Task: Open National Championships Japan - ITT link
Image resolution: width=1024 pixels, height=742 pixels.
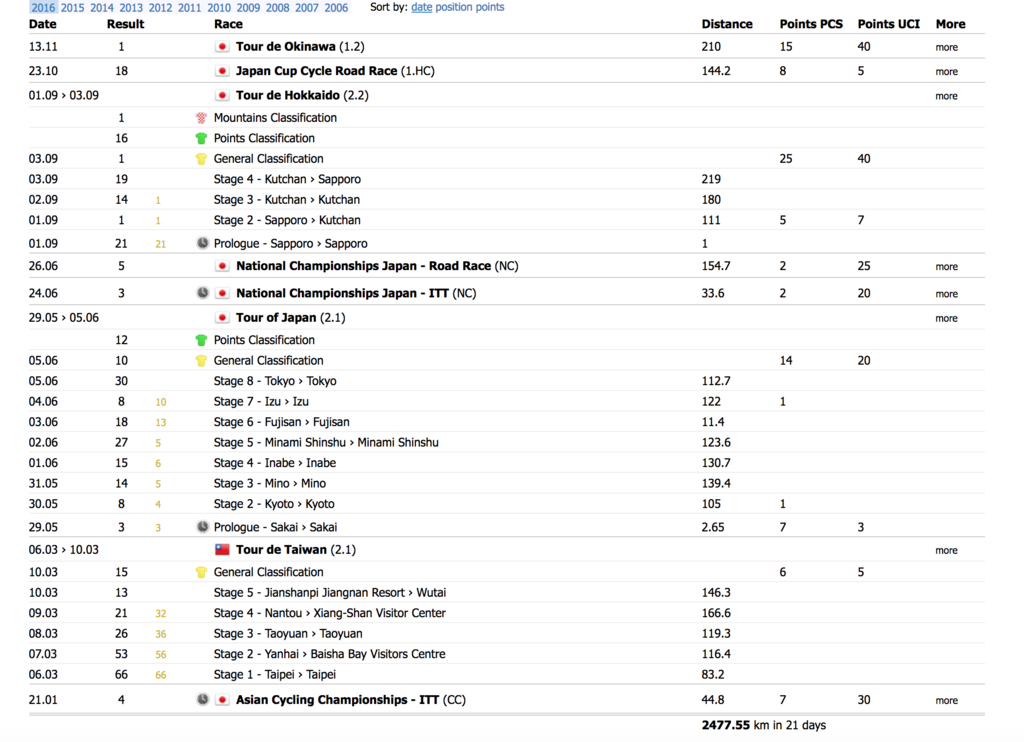Action: point(342,293)
